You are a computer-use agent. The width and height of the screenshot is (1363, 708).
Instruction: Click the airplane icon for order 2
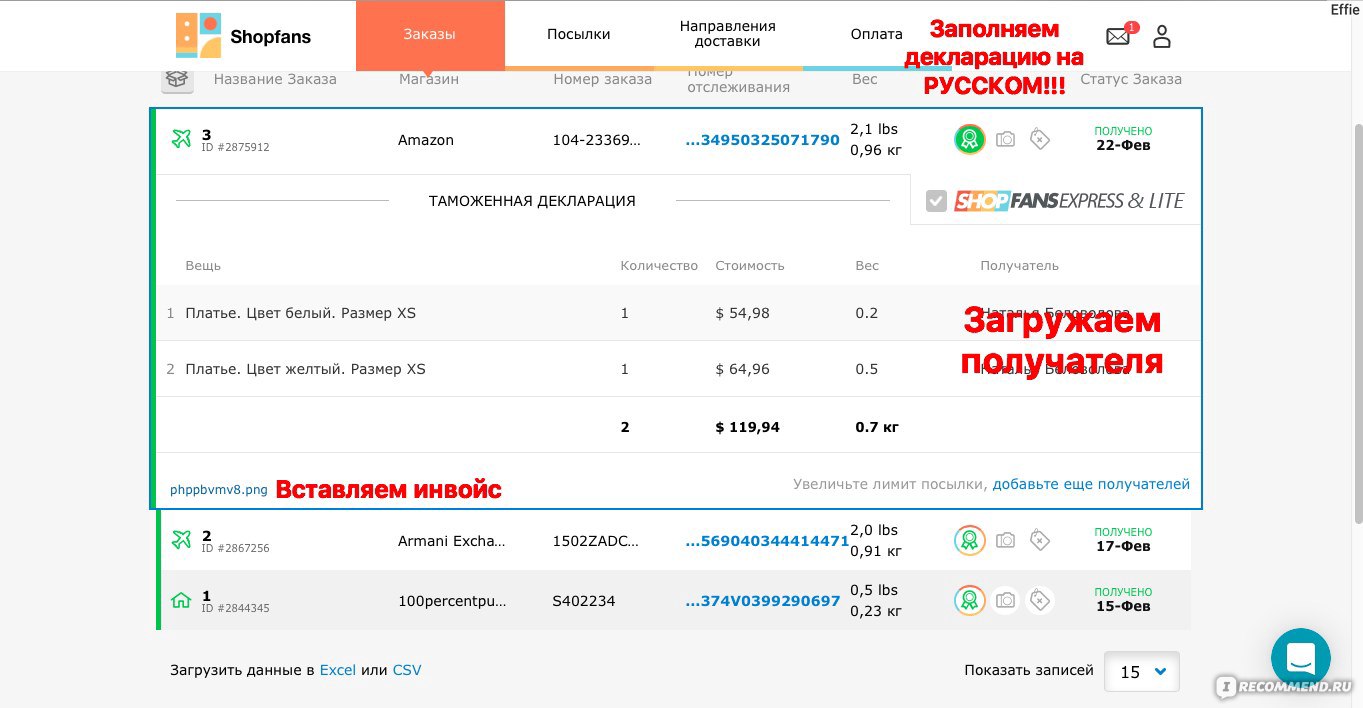pos(181,540)
